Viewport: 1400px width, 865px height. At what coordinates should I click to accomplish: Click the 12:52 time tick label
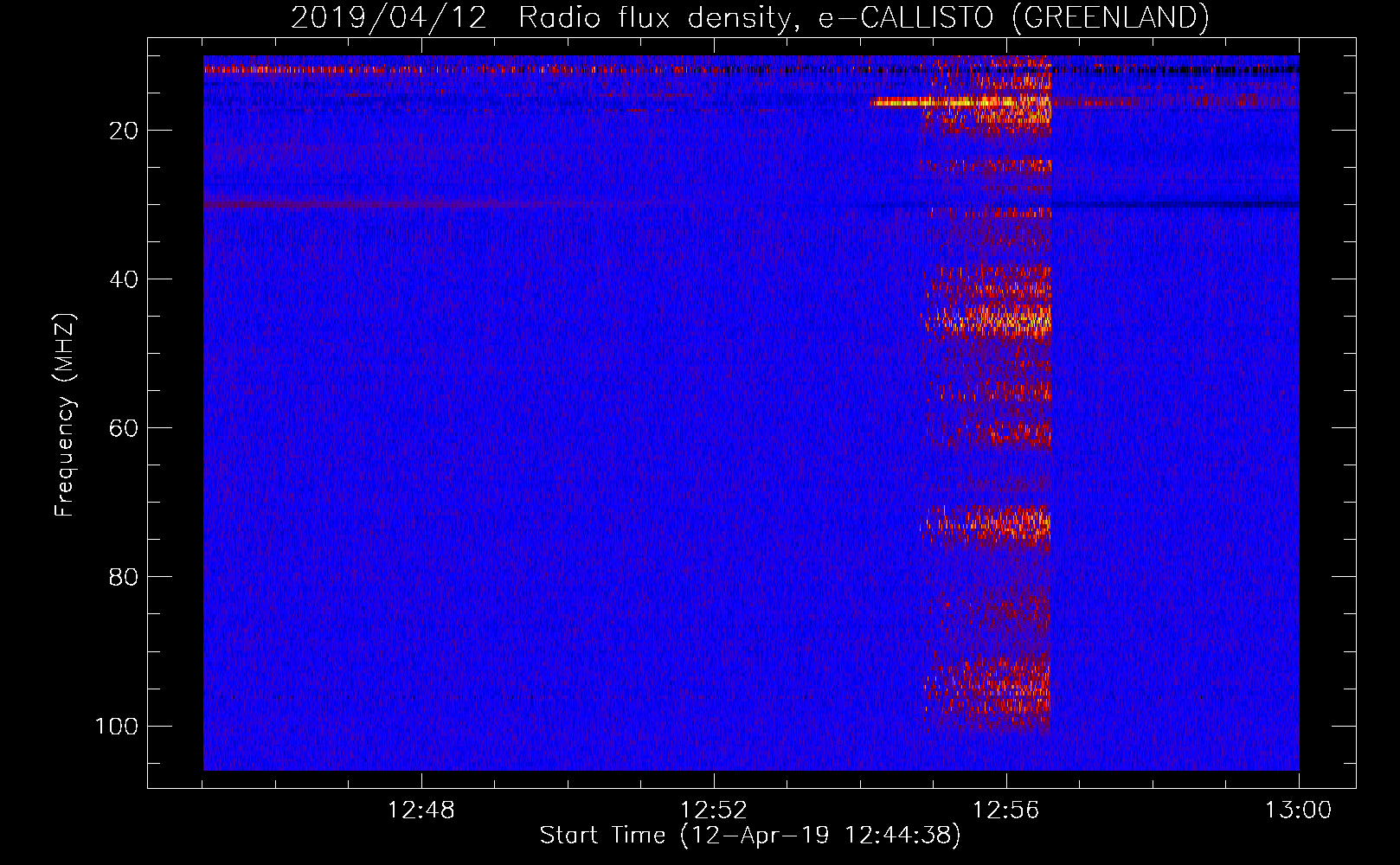pyautogui.click(x=714, y=811)
